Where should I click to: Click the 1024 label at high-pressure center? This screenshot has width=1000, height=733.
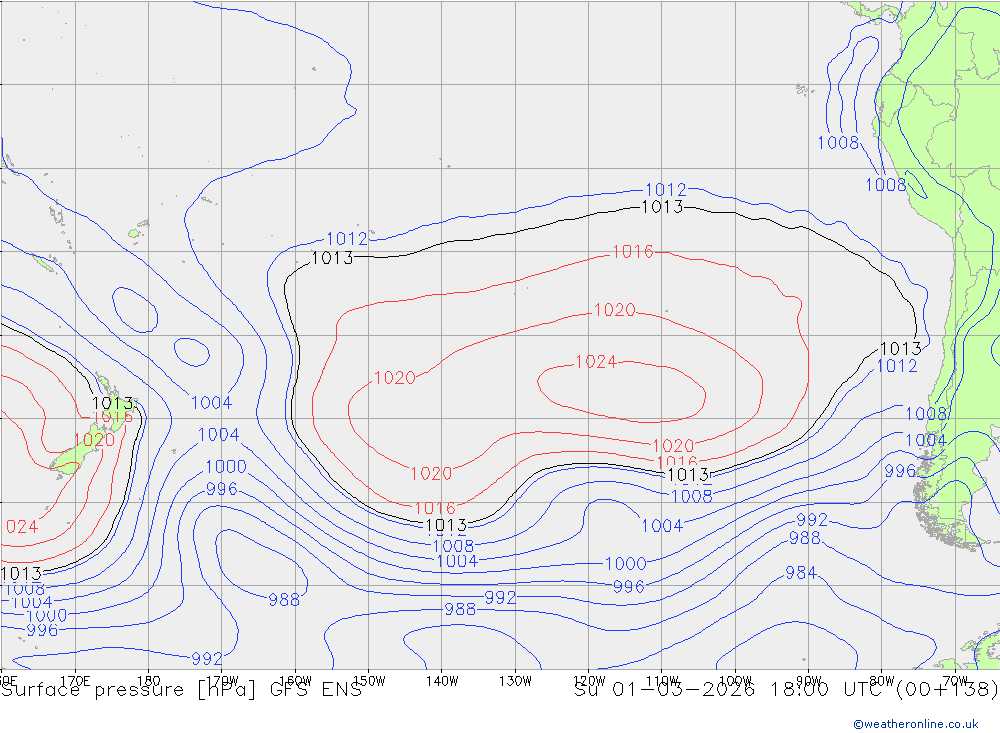pos(596,362)
